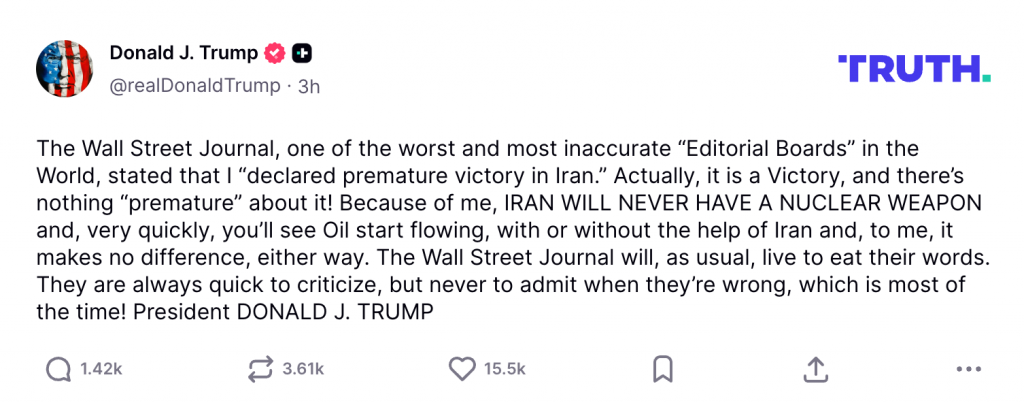Click the red verified badge

pyautogui.click(x=276, y=53)
